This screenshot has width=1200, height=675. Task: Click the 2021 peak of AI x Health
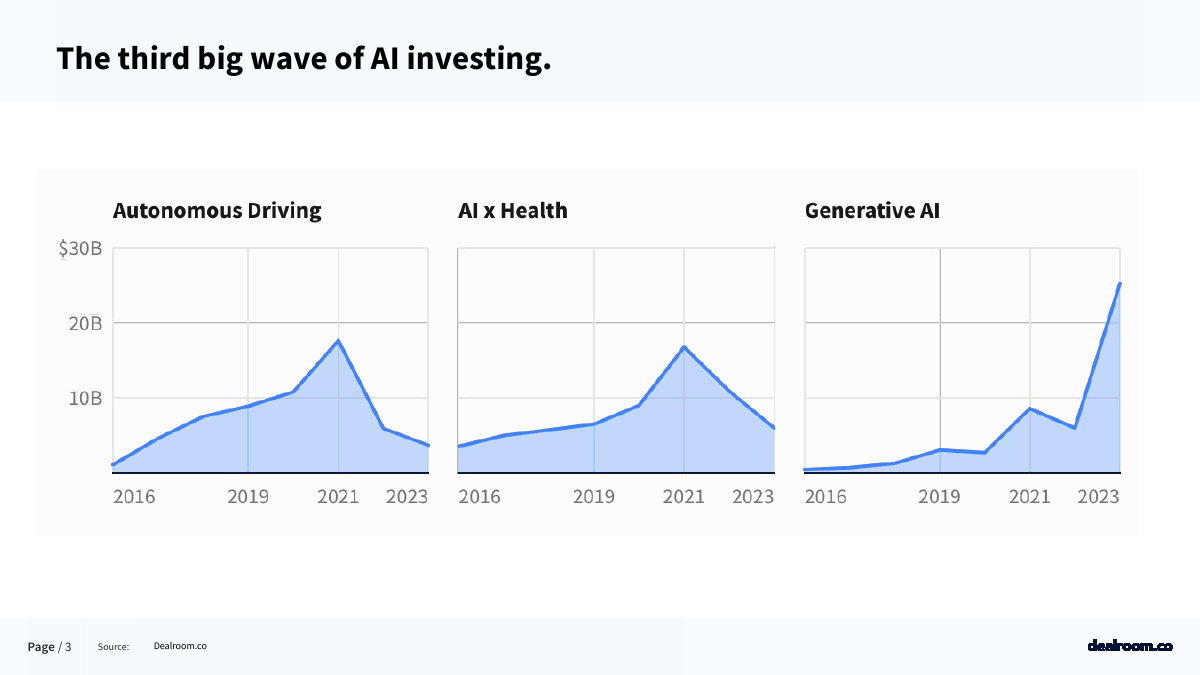pyautogui.click(x=684, y=347)
